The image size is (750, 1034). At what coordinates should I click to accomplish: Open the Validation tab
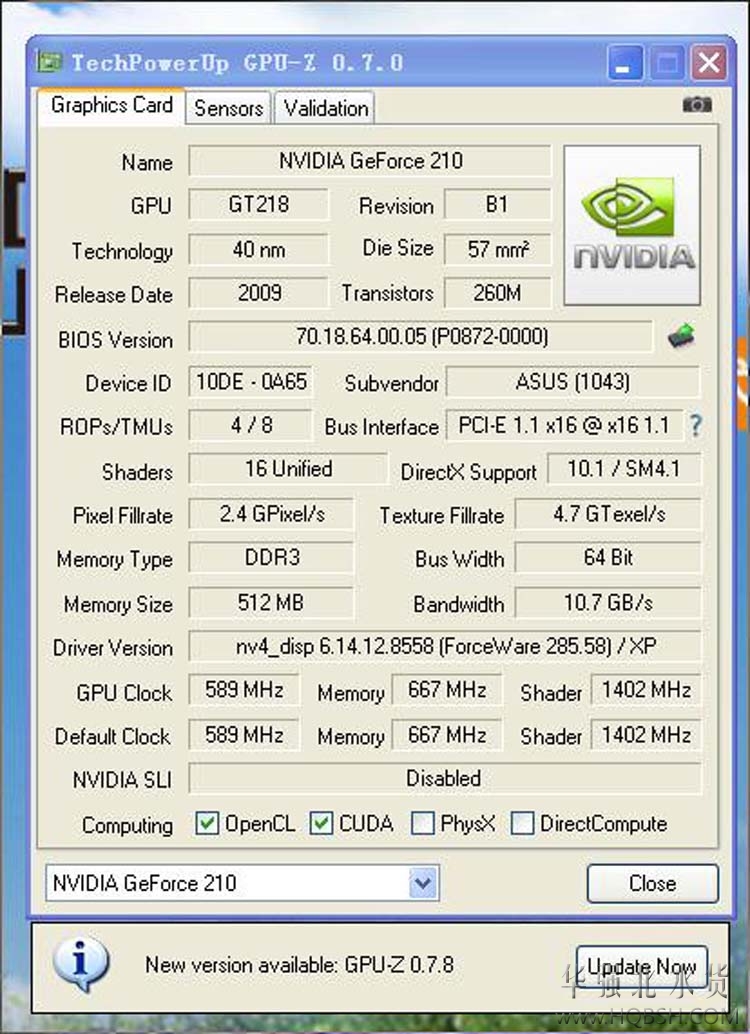[x=325, y=108]
